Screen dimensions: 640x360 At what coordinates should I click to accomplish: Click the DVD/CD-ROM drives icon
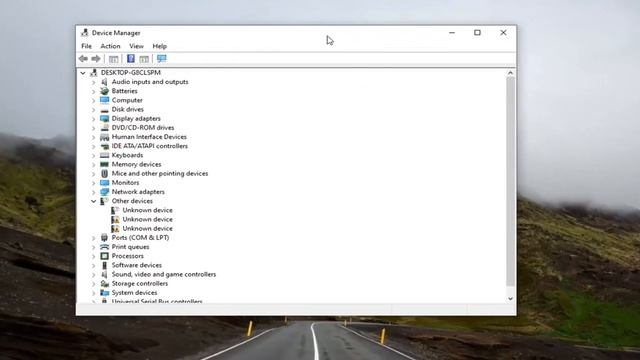pyautogui.click(x=104, y=128)
